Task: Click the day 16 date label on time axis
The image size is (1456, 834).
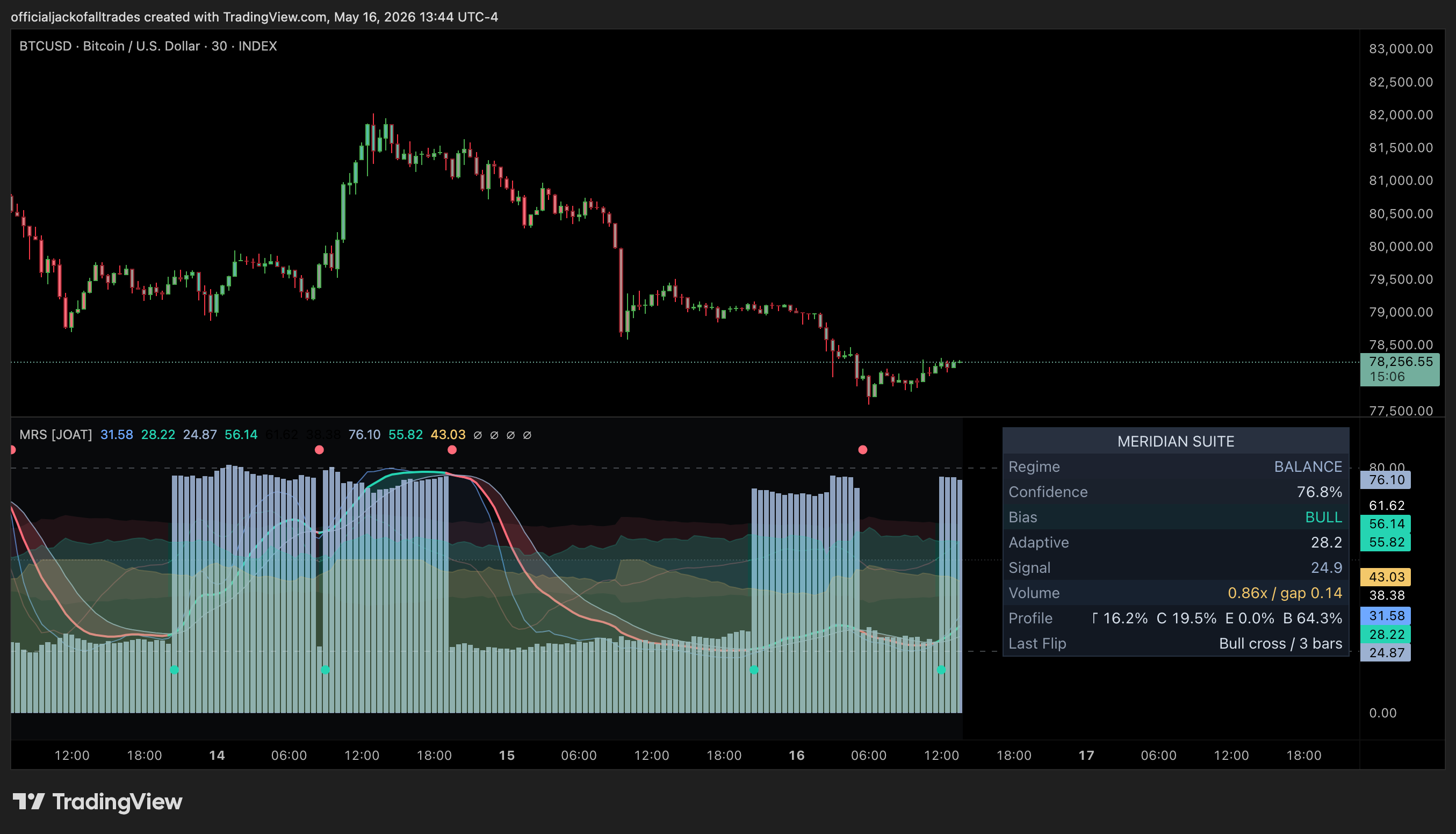Action: click(796, 755)
